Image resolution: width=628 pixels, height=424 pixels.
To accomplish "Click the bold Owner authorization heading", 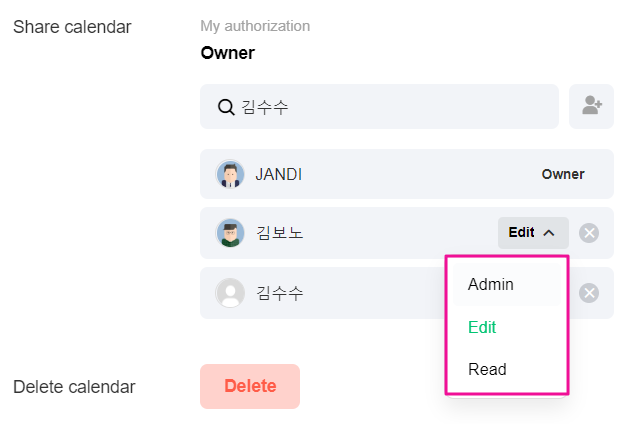I will 228,52.
